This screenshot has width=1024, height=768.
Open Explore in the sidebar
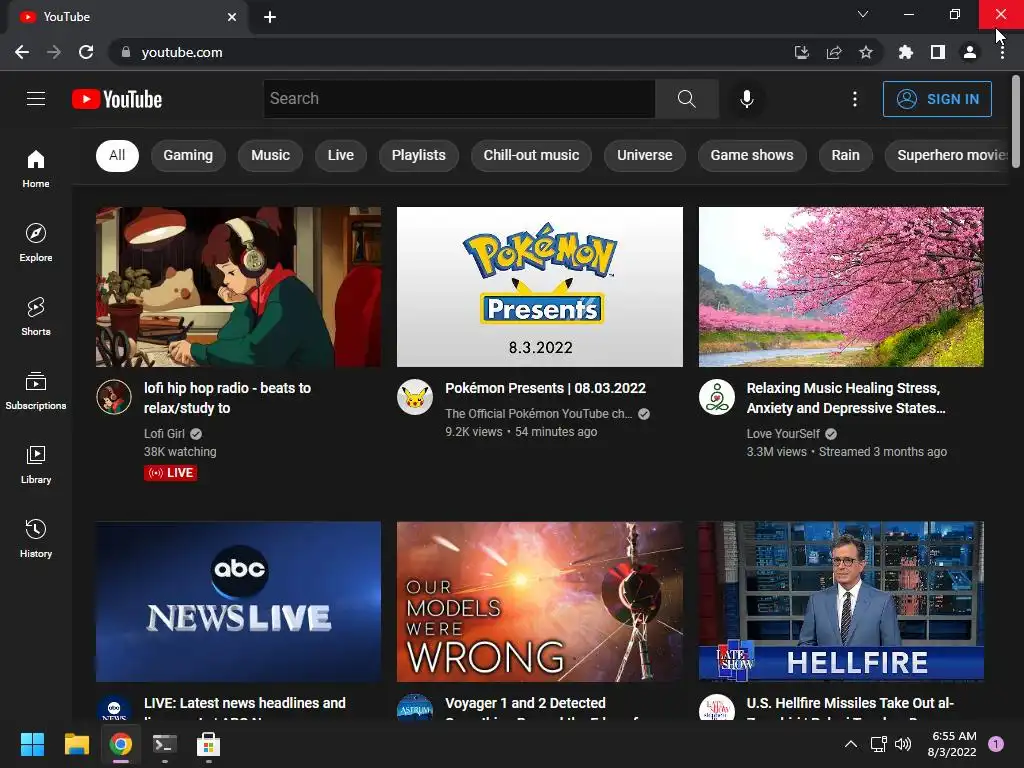[36, 243]
